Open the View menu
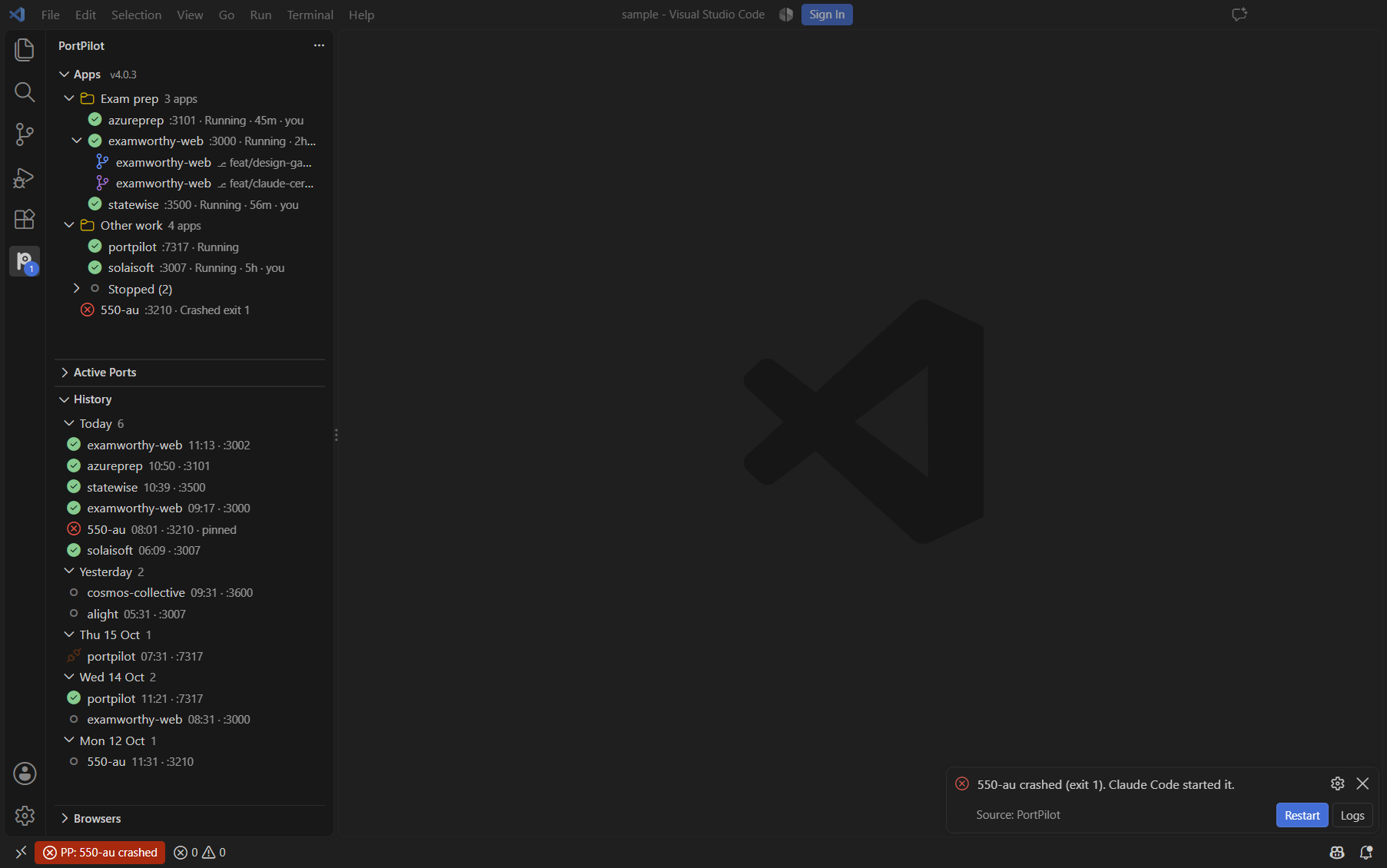1387x868 pixels. tap(190, 15)
